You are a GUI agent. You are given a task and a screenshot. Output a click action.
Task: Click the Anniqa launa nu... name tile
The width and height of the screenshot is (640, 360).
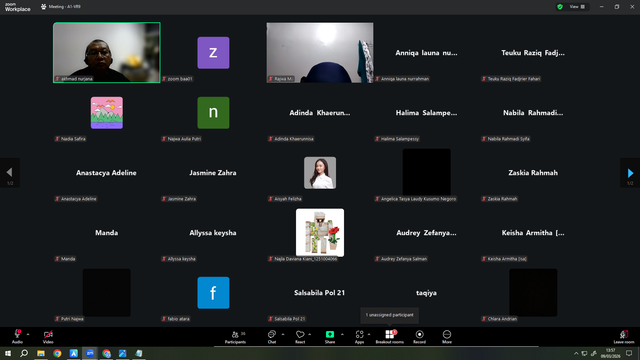pyautogui.click(x=426, y=53)
